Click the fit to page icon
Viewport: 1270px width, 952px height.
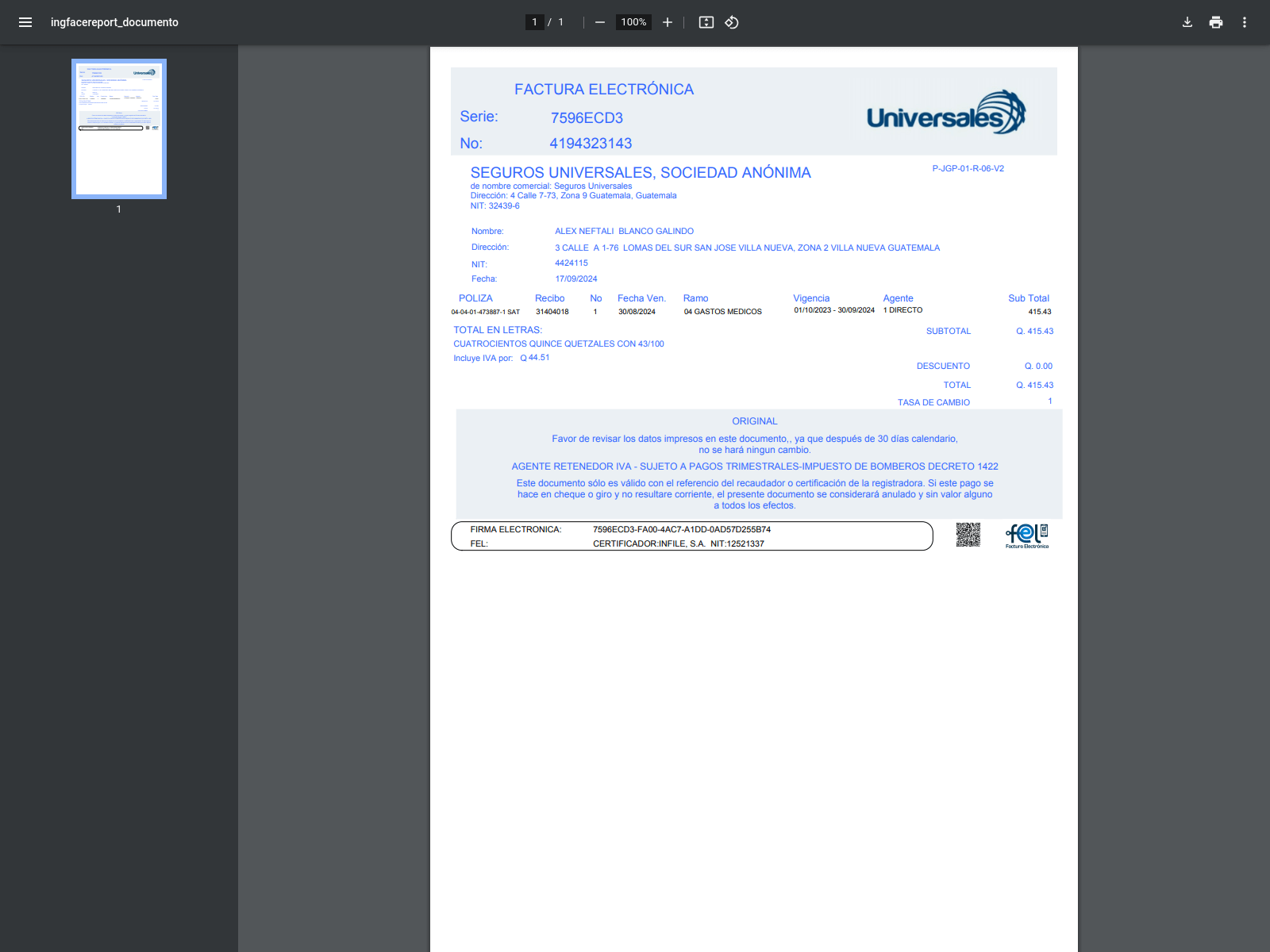point(706,22)
